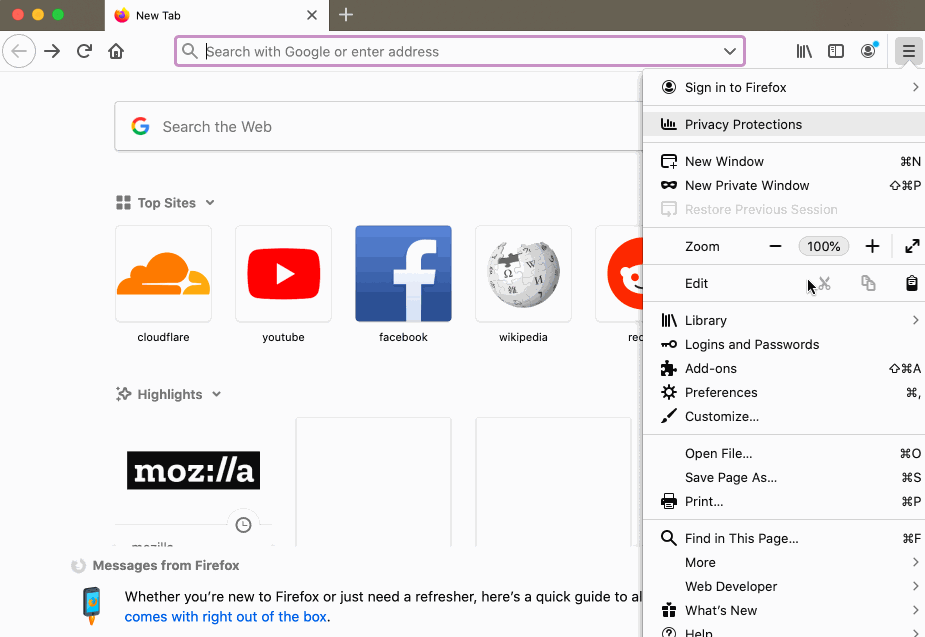Go to the Firefox home page
Image resolution: width=925 pixels, height=637 pixels.
coord(116,51)
